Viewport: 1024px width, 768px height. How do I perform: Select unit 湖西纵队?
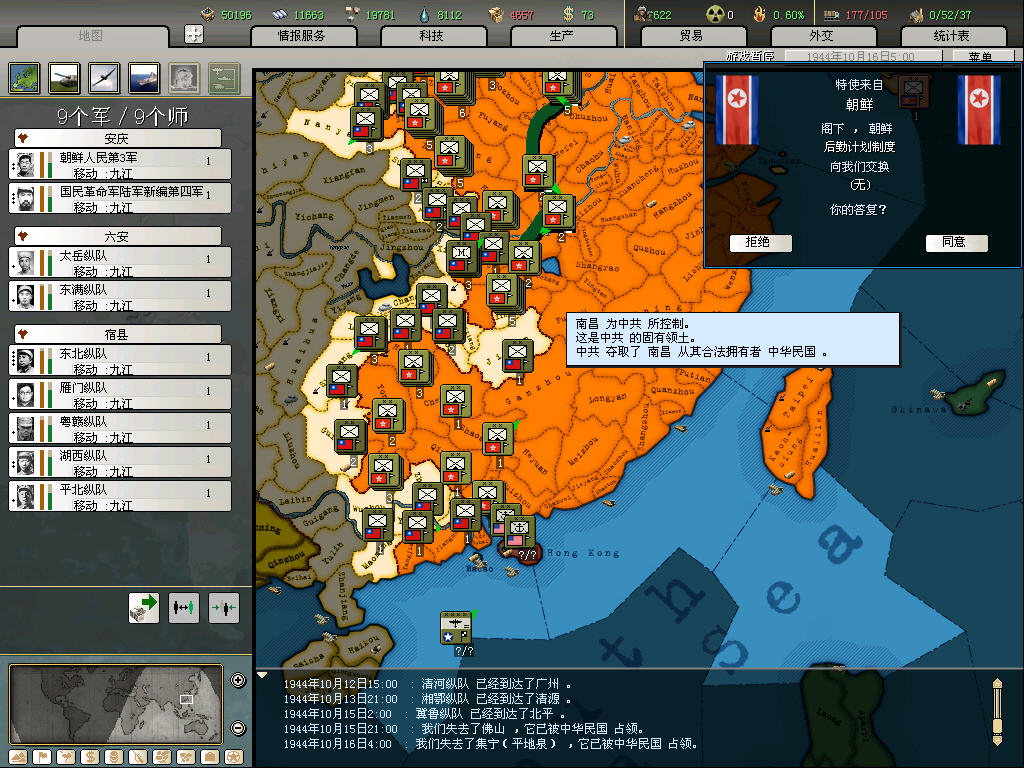(120, 462)
